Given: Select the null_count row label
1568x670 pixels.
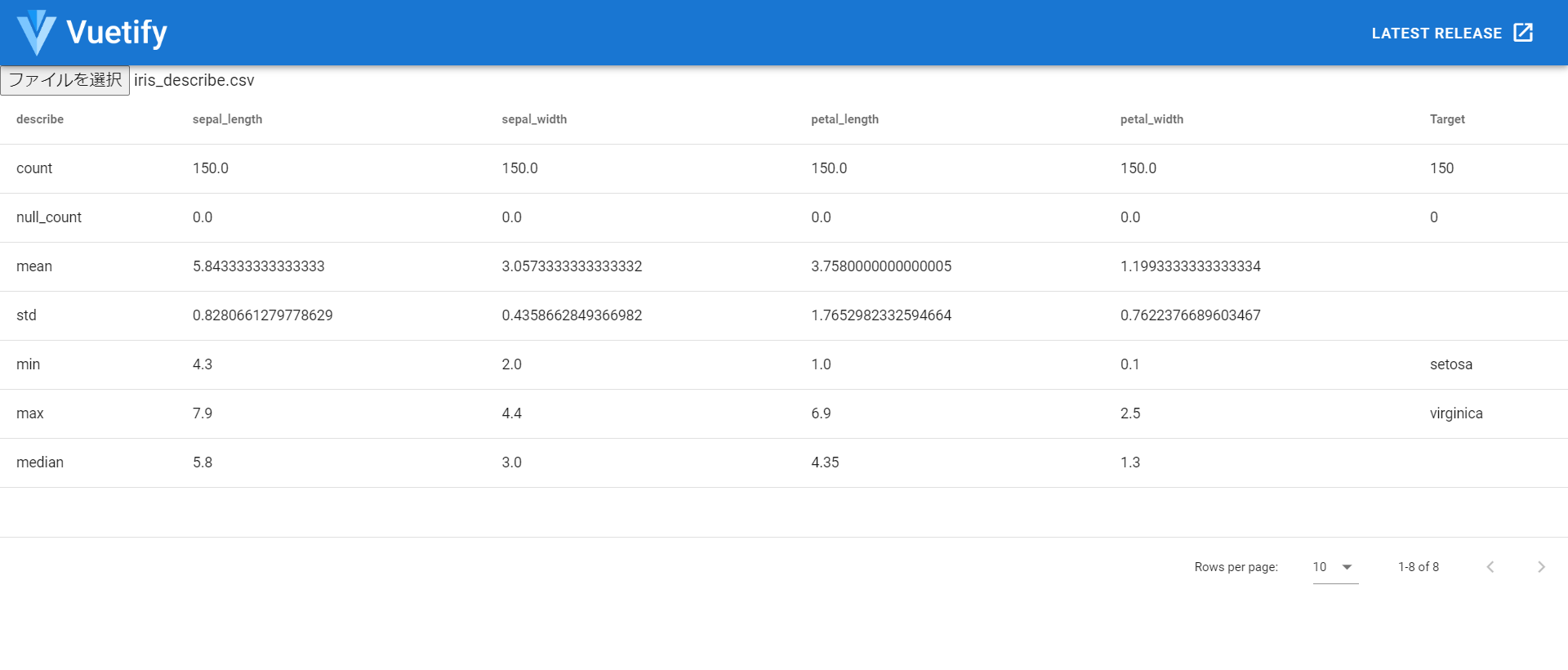Looking at the screenshot, I should click(49, 217).
